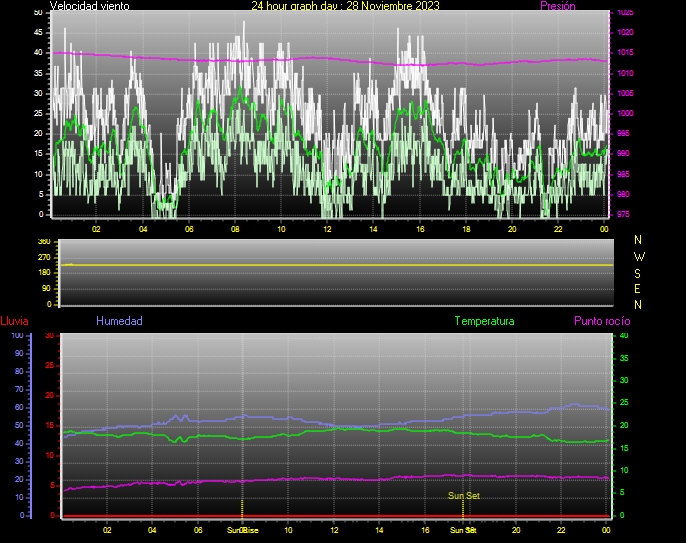The image size is (686, 543).
Task: Click the 100 value on the blue humidity axis
Action: point(17,336)
